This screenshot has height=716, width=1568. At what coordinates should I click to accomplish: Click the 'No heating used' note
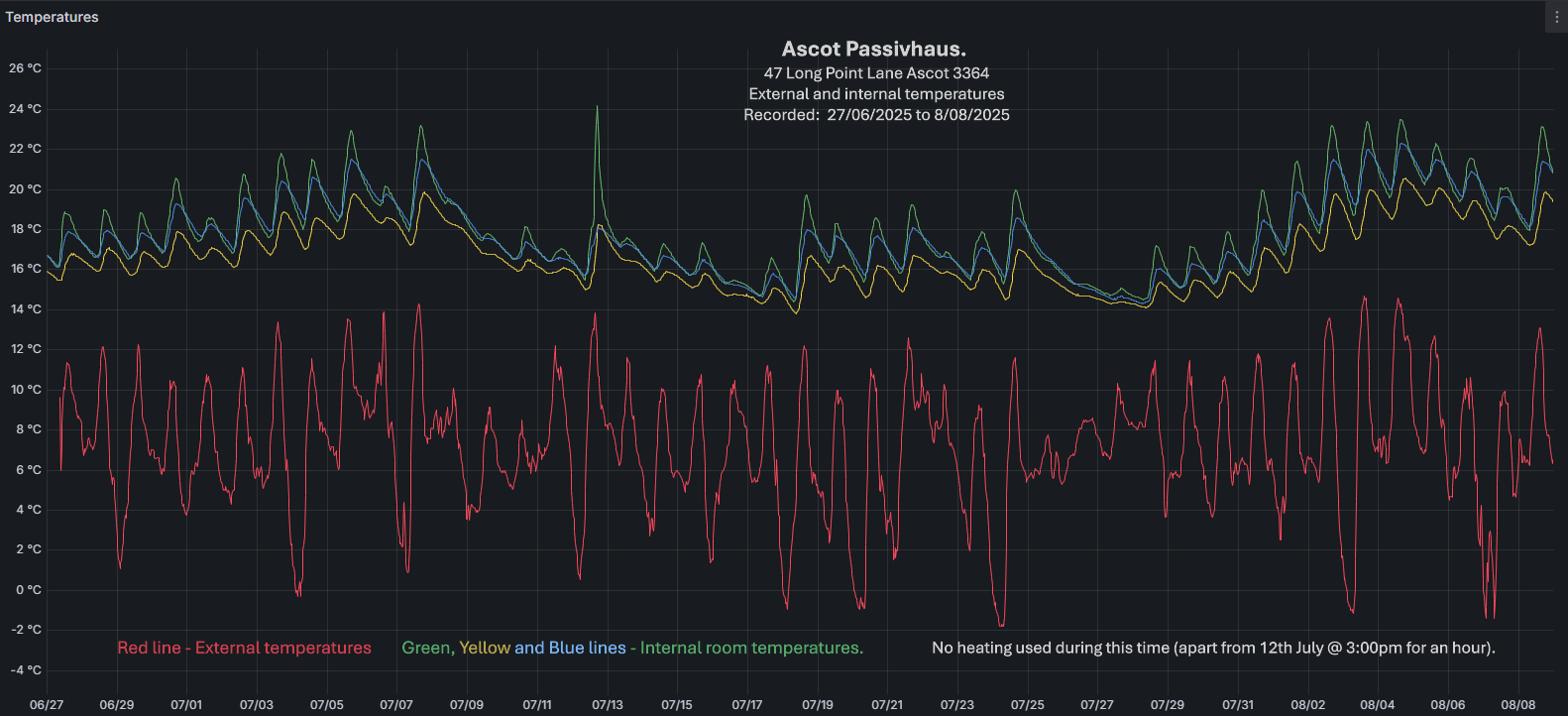(x=1213, y=648)
